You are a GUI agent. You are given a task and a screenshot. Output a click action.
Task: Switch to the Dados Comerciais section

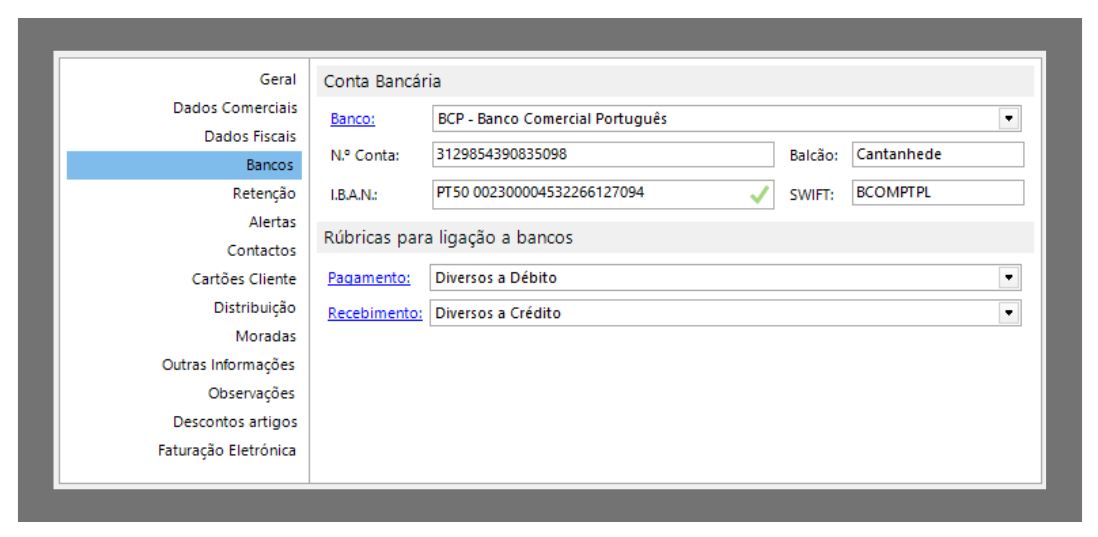tap(234, 108)
